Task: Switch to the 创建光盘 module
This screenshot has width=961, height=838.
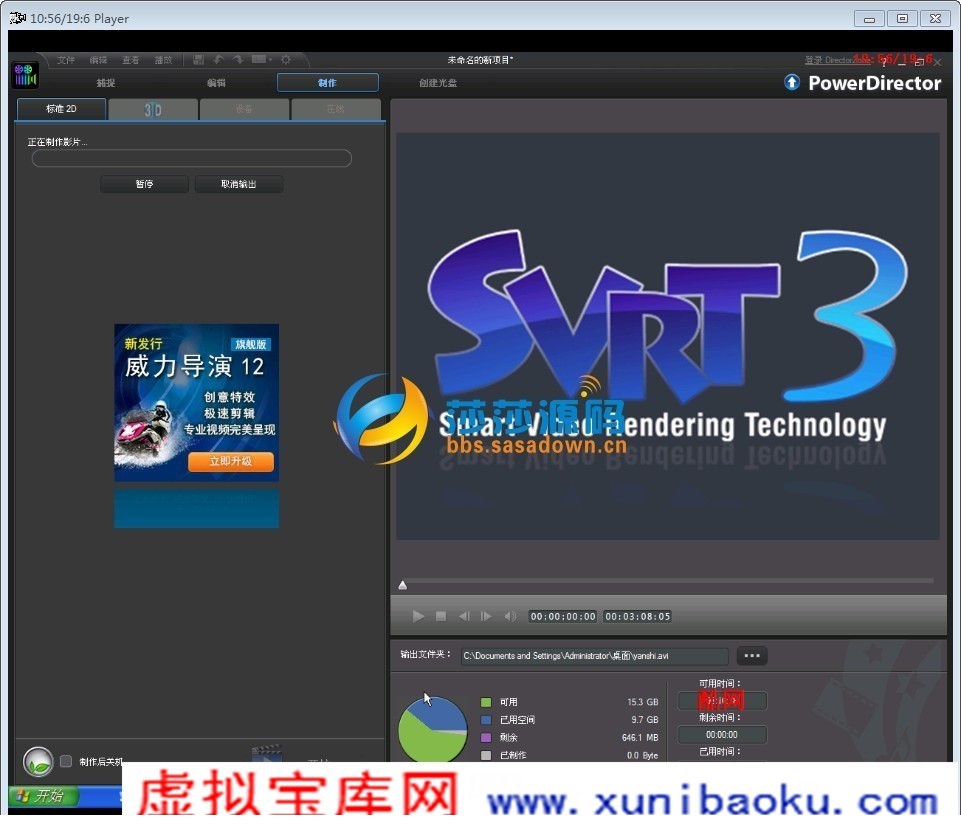Action: 438,83
